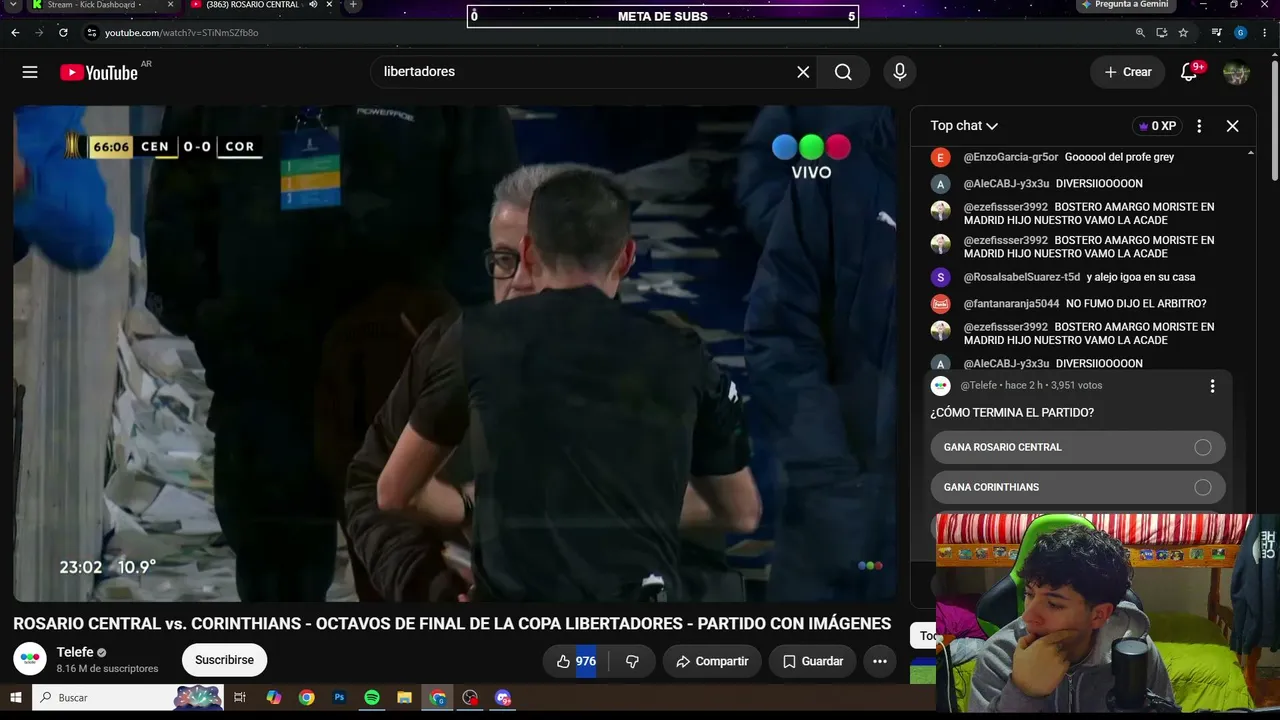Open the browser zoom magnifier icon
Screen dimensions: 1280x720
point(1140,33)
